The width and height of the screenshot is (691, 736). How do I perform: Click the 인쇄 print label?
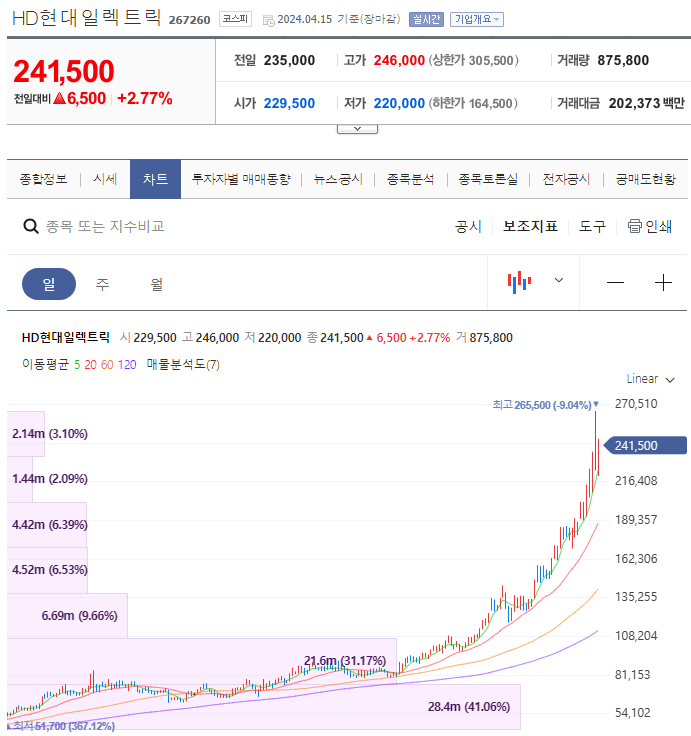coord(659,227)
